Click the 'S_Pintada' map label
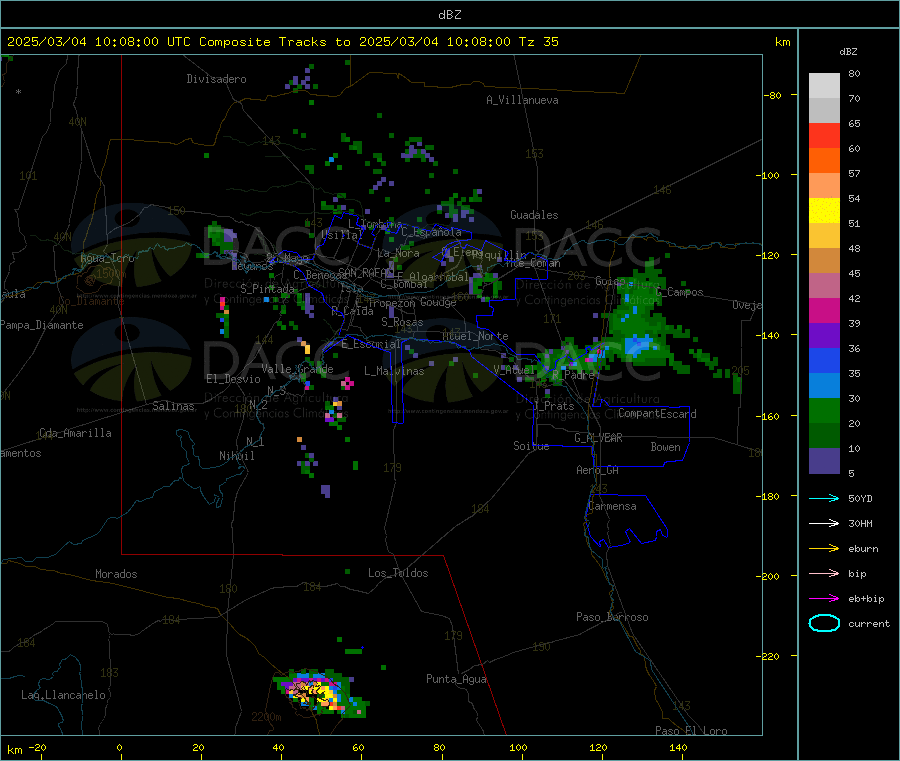 (267, 289)
